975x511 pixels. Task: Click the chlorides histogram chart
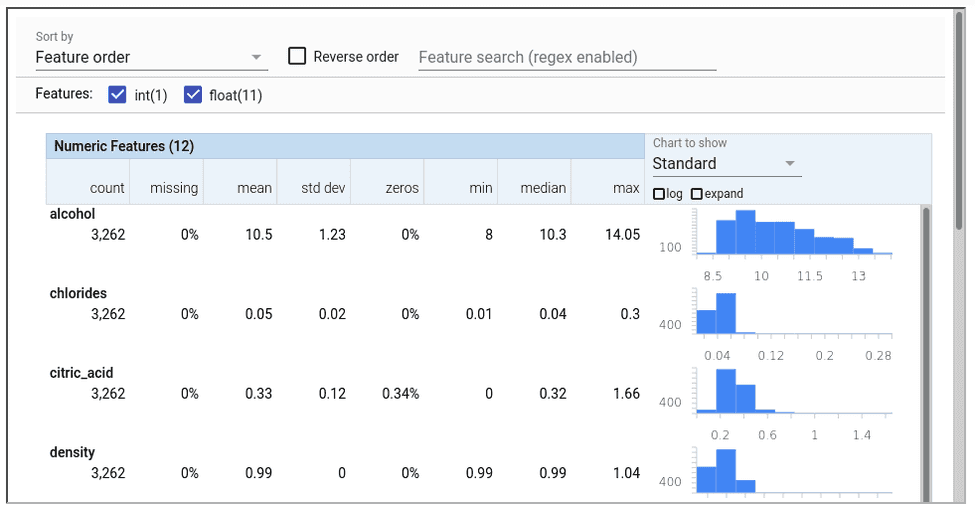coord(793,314)
